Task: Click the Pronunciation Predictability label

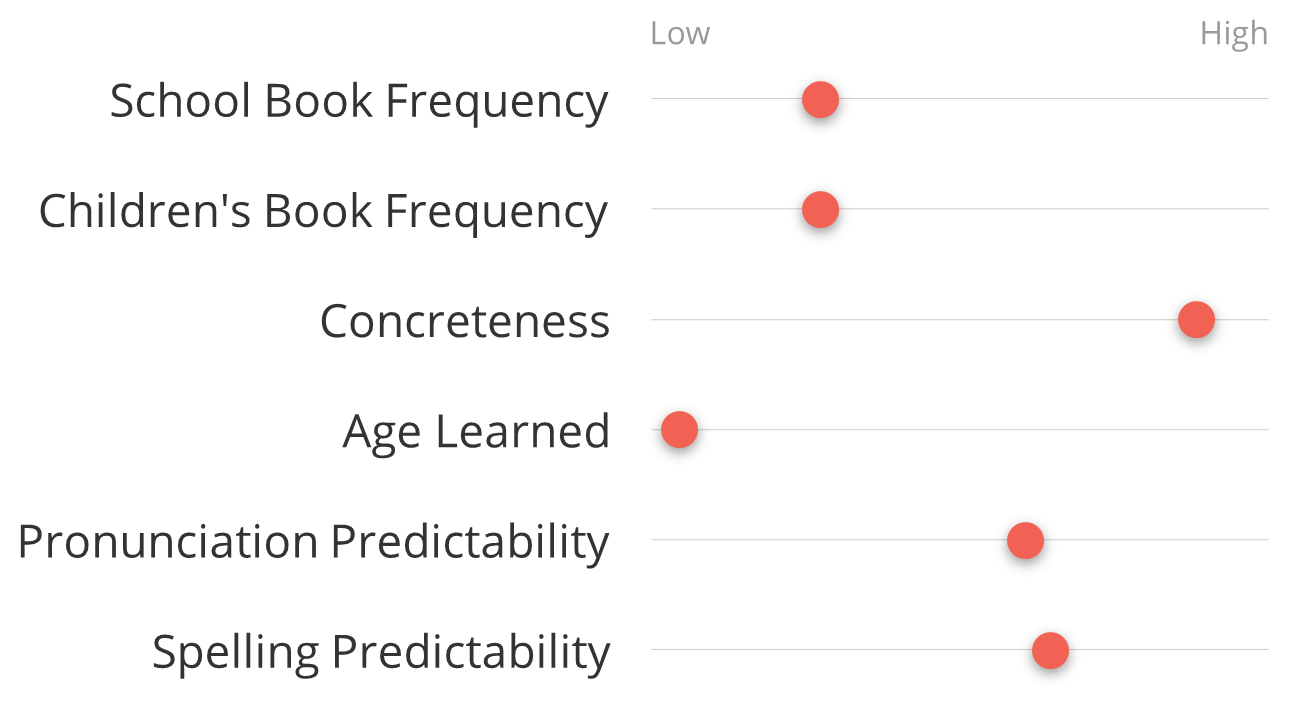Action: point(313,542)
